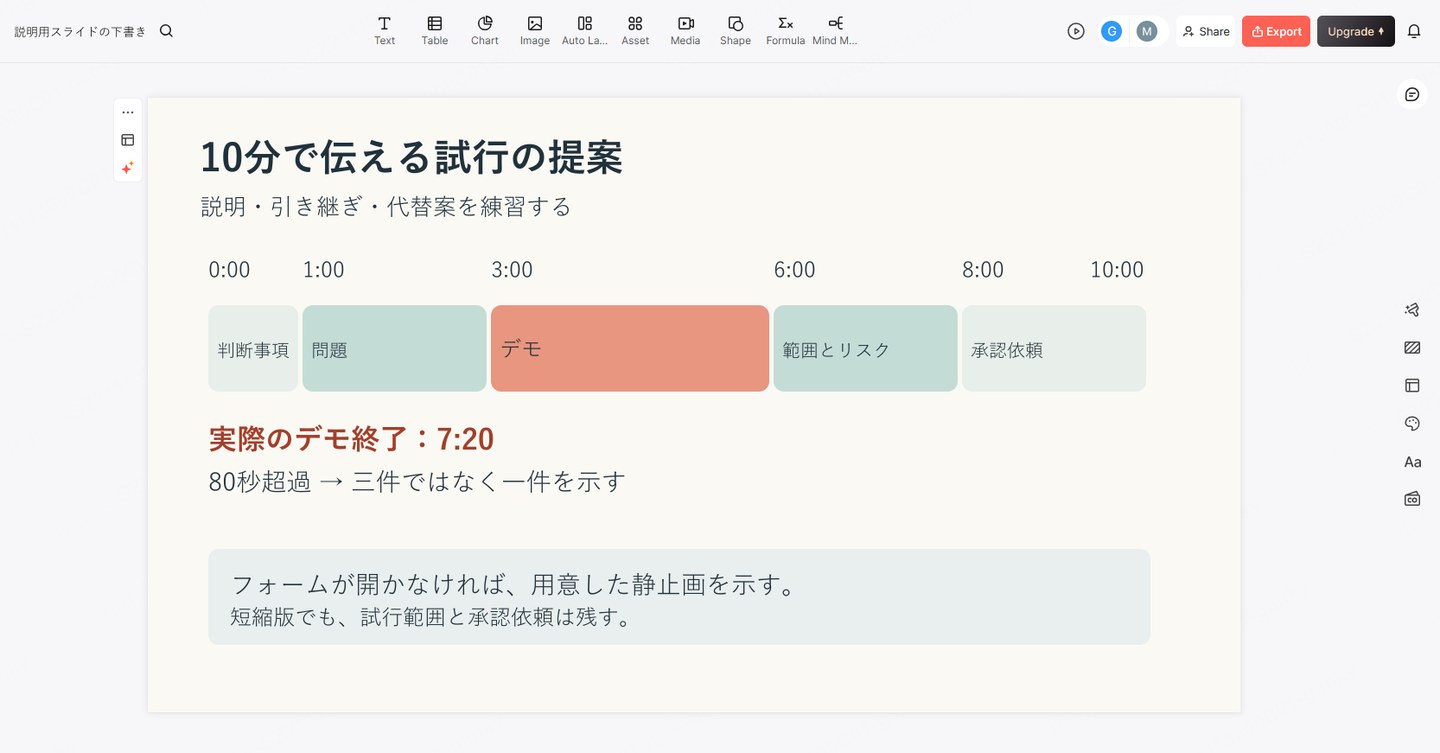Viewport: 1440px width, 753px height.
Task: Click the red Export button
Action: click(1276, 31)
